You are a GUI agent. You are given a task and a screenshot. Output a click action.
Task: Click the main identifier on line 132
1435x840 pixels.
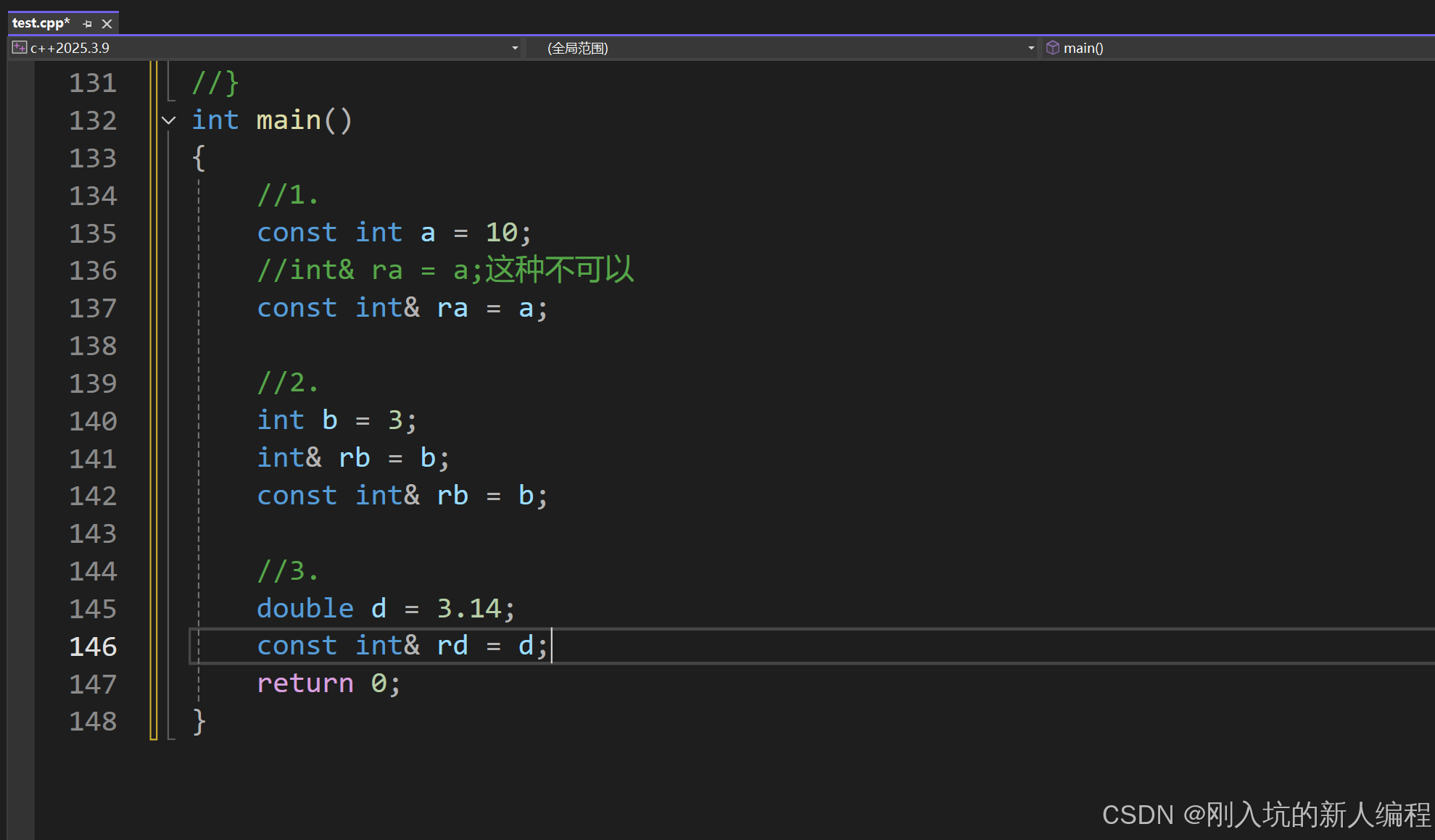(289, 120)
